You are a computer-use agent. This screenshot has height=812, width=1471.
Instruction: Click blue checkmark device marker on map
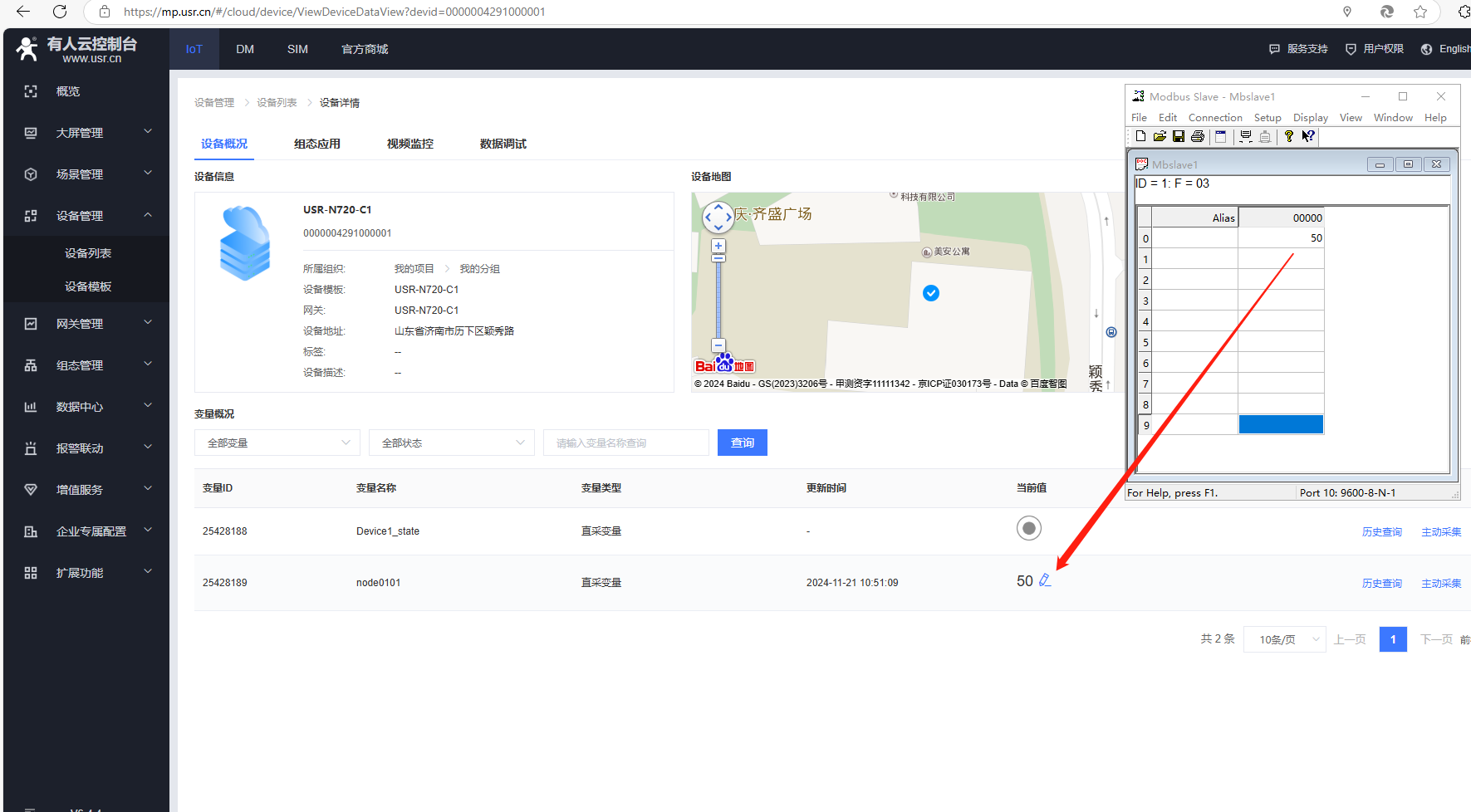coord(931,293)
